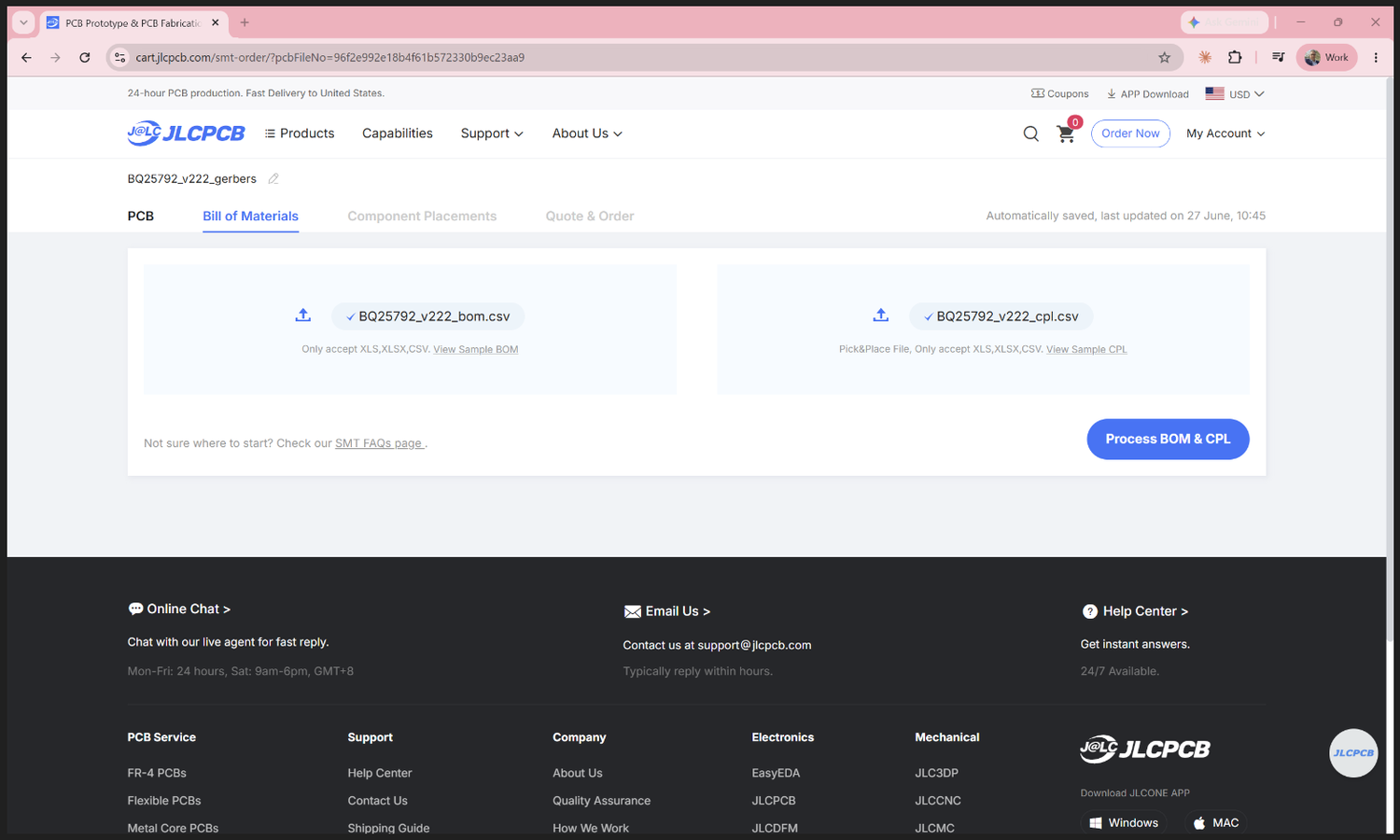Open the Flexible PCBs footer link
Viewport: 1400px width, 840px height.
pyautogui.click(x=164, y=801)
